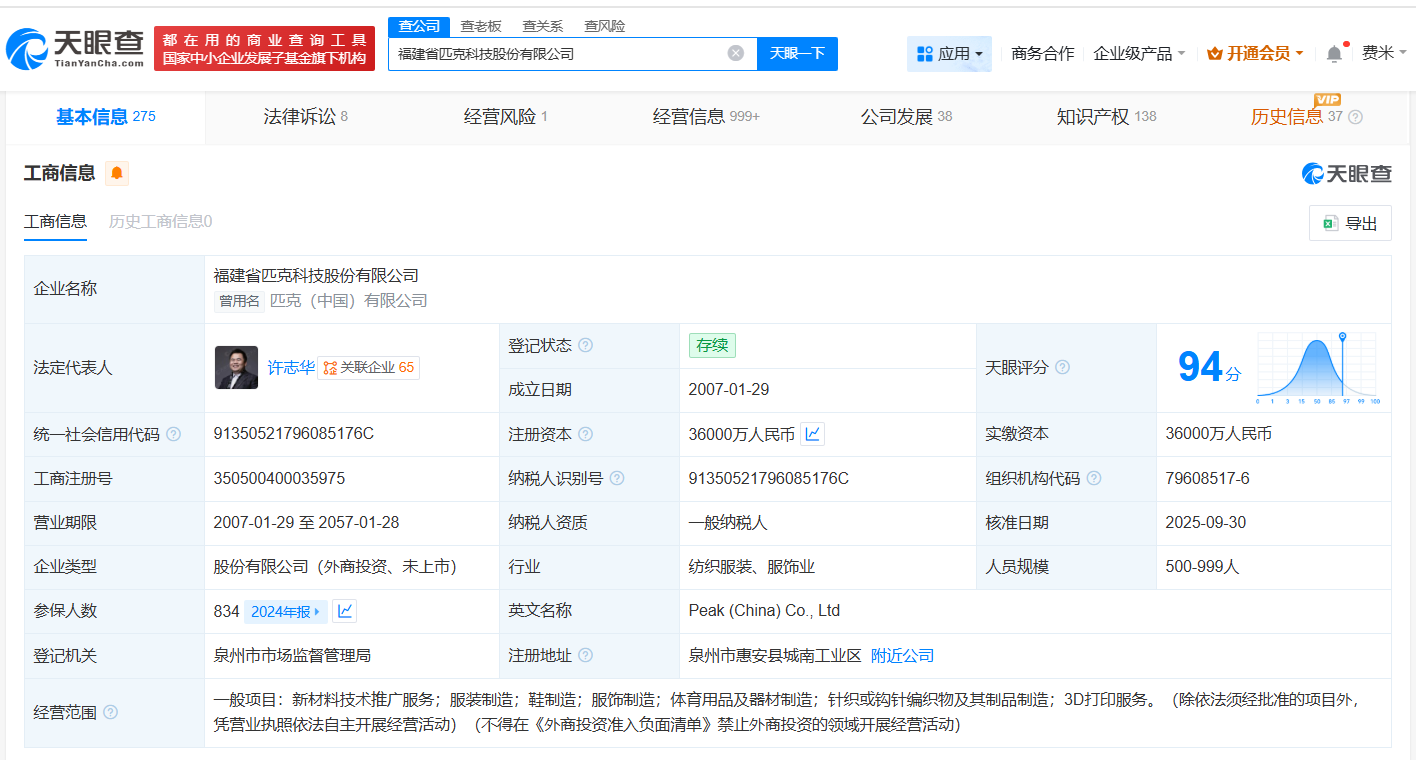Click the 天眼一下 search button

point(797,54)
